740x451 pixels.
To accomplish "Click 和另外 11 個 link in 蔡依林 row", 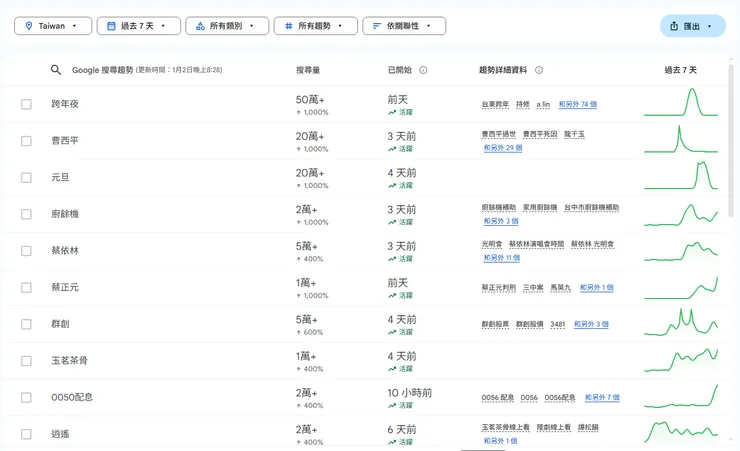I will pos(502,258).
